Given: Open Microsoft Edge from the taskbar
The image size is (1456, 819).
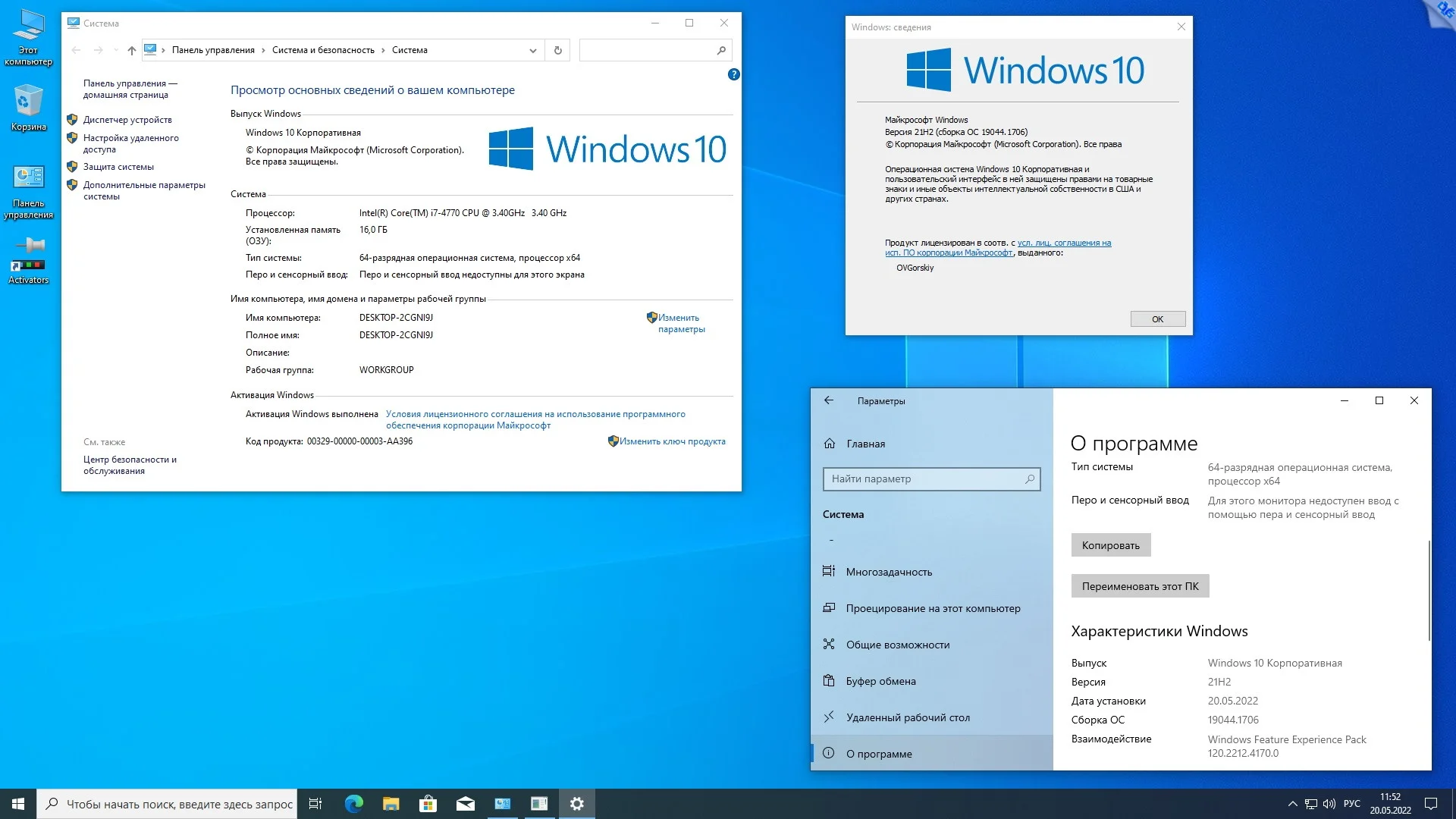Looking at the screenshot, I should [354, 804].
